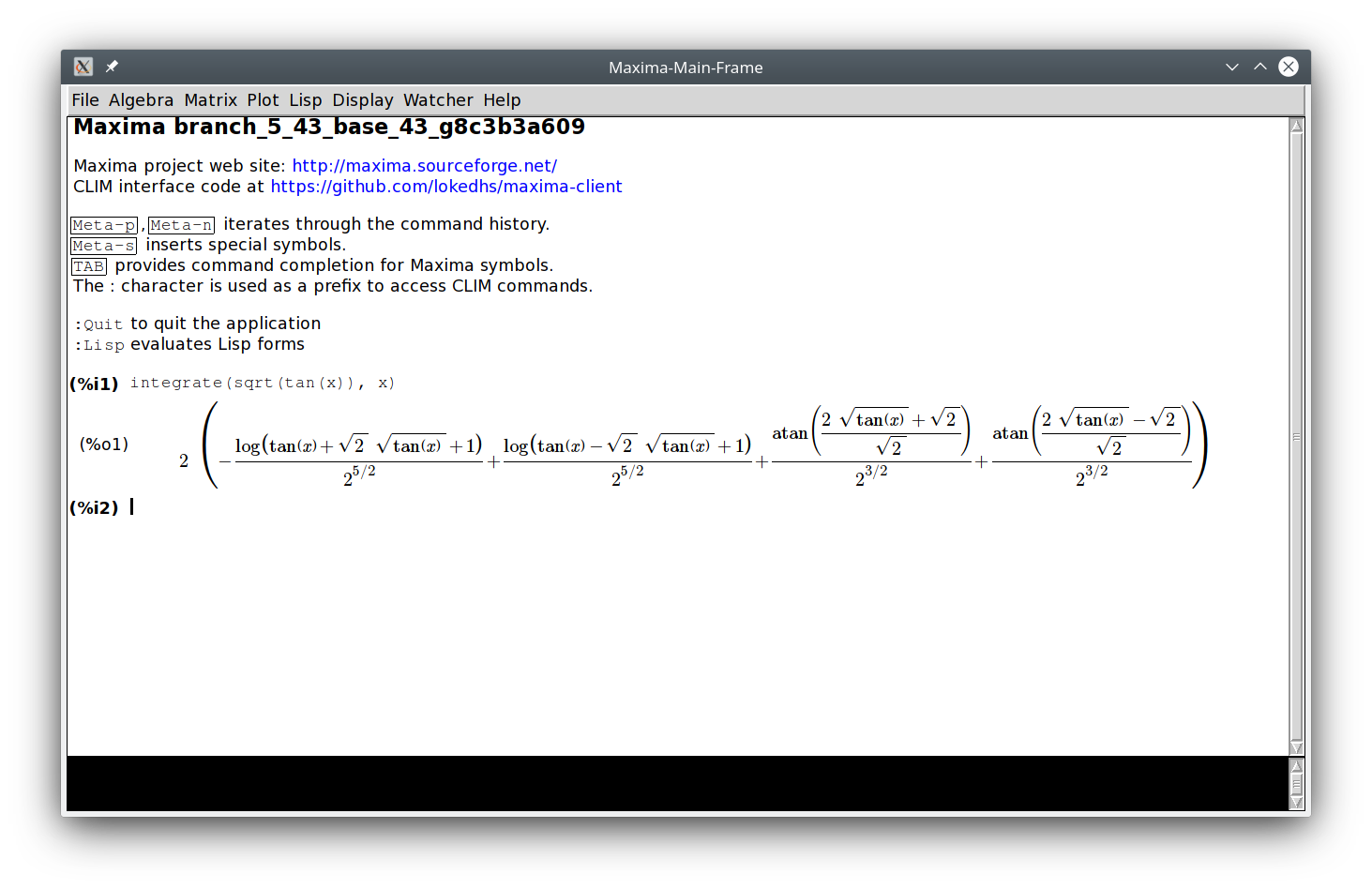Open the File menu

(85, 100)
